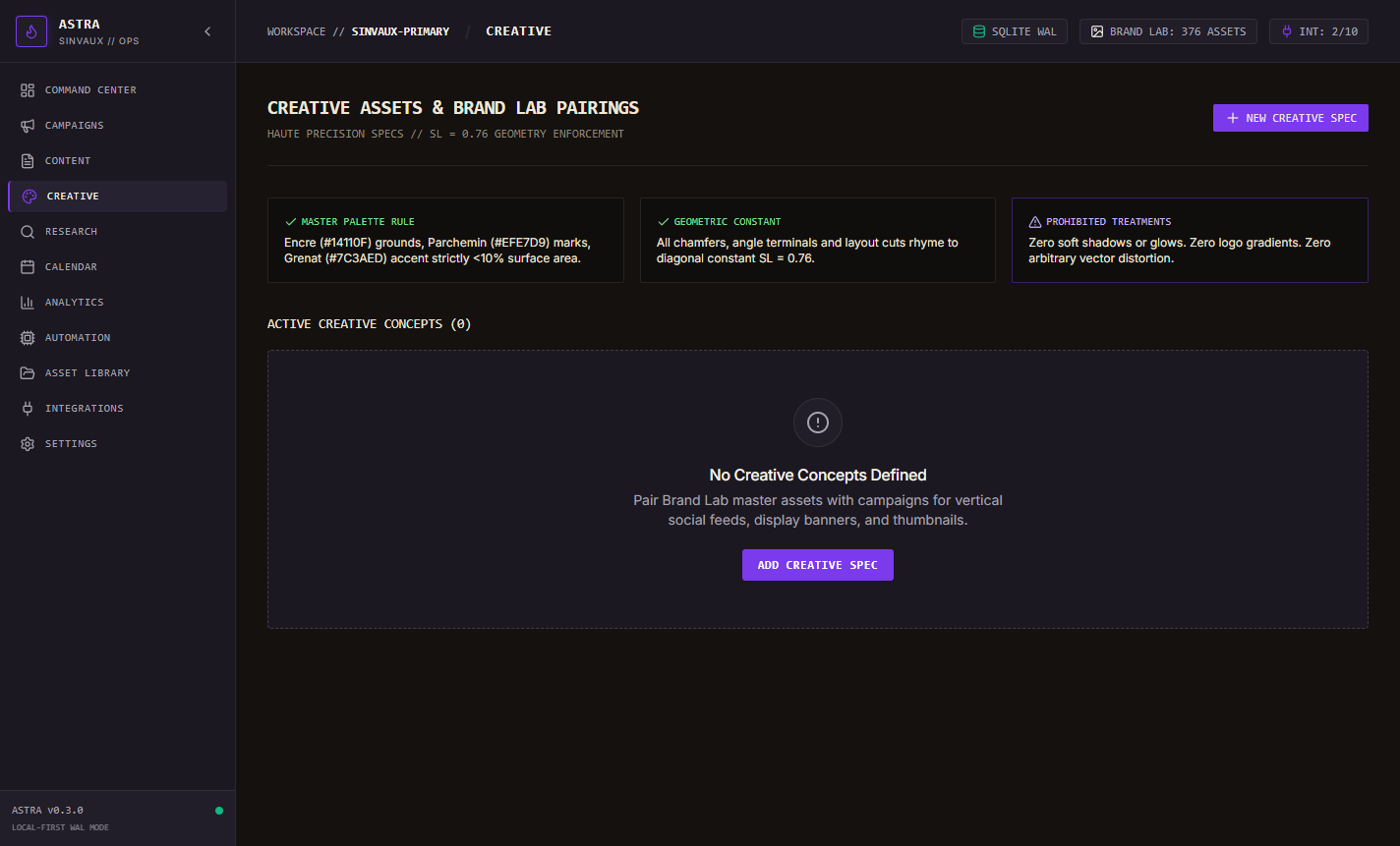Click the plug icon on INT badge
The image size is (1400, 846).
[1286, 31]
